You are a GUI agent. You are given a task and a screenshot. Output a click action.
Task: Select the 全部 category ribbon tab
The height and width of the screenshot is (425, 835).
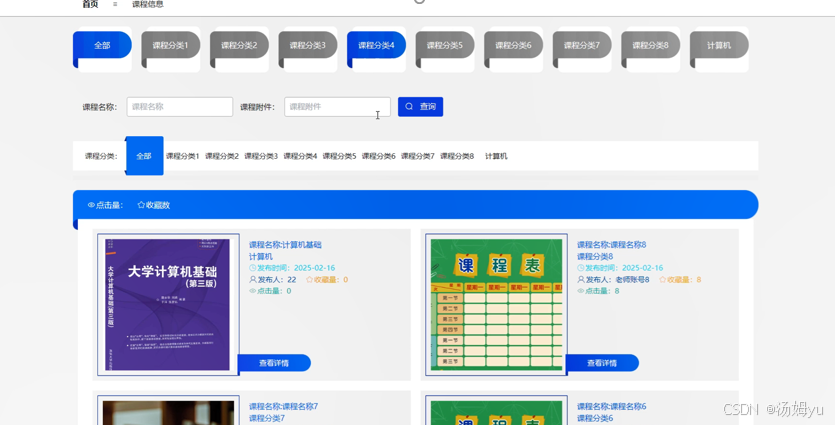click(102, 45)
